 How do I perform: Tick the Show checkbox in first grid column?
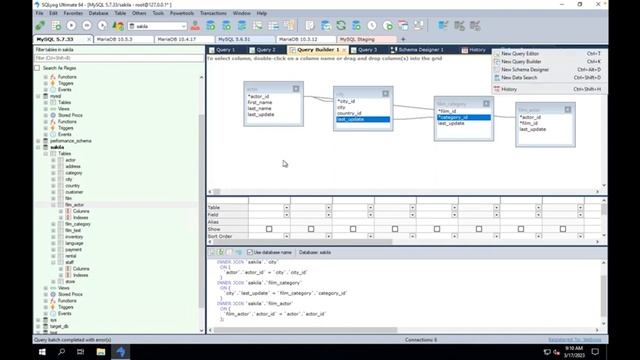(x=269, y=229)
